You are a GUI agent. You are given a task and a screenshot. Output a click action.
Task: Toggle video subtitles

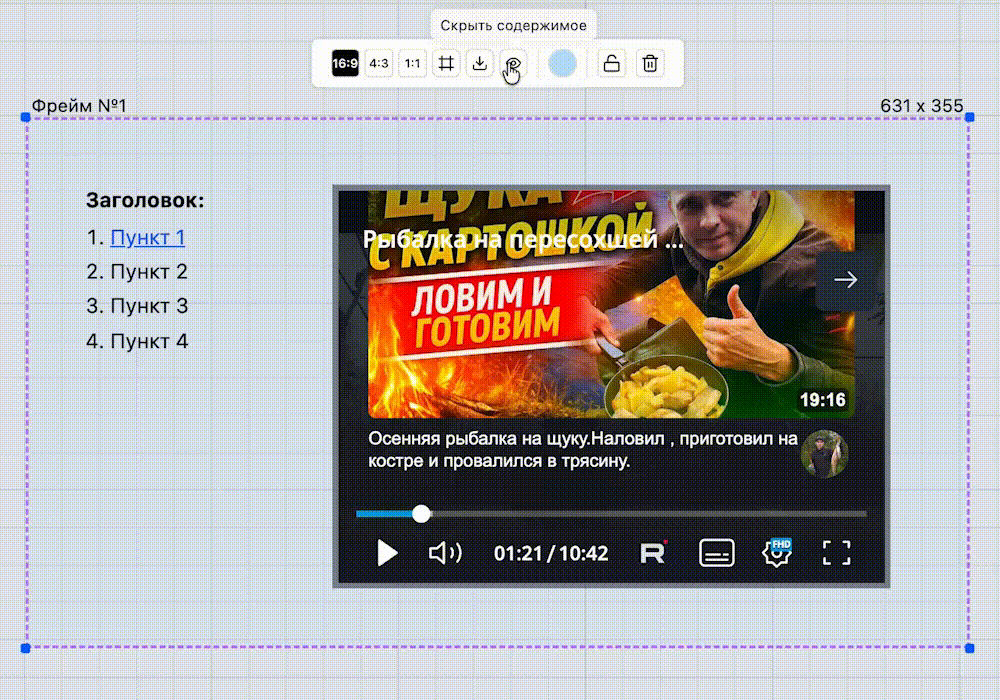[x=717, y=553]
